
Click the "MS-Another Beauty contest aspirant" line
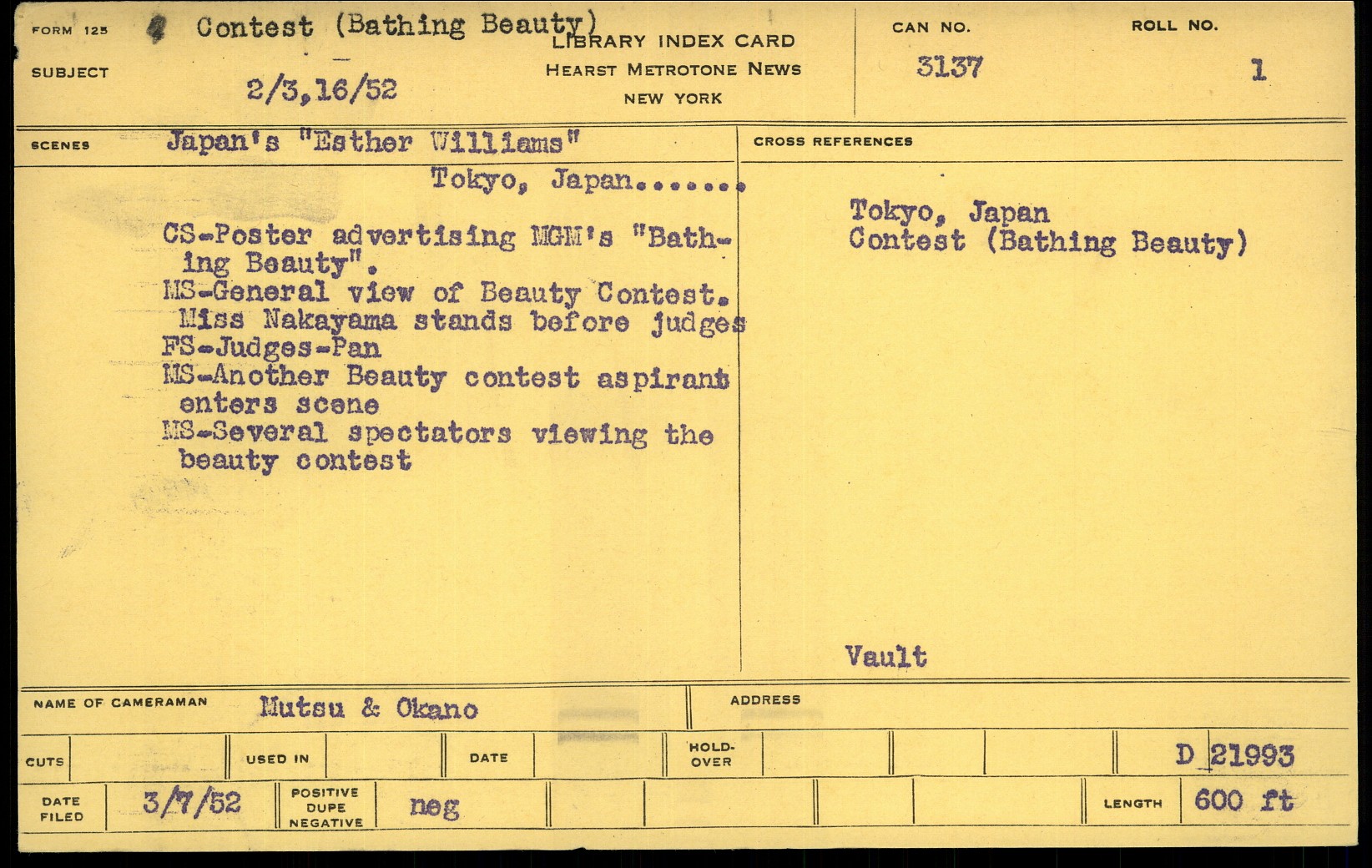446,377
